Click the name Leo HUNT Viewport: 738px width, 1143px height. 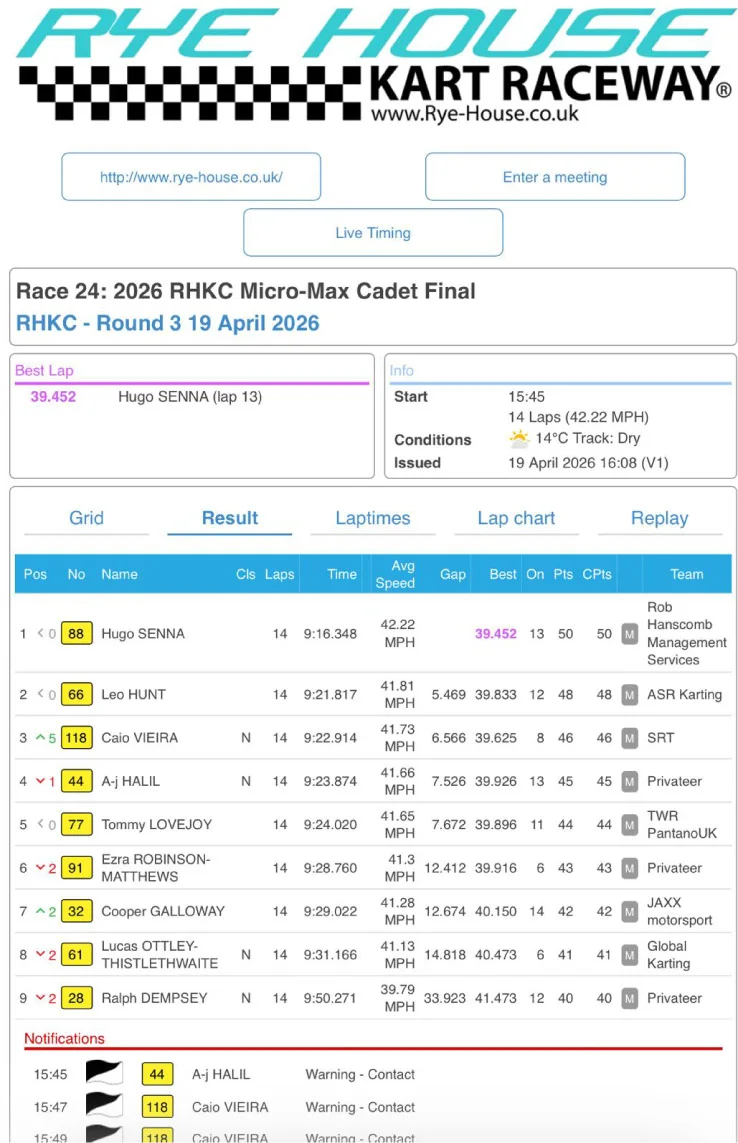click(133, 695)
